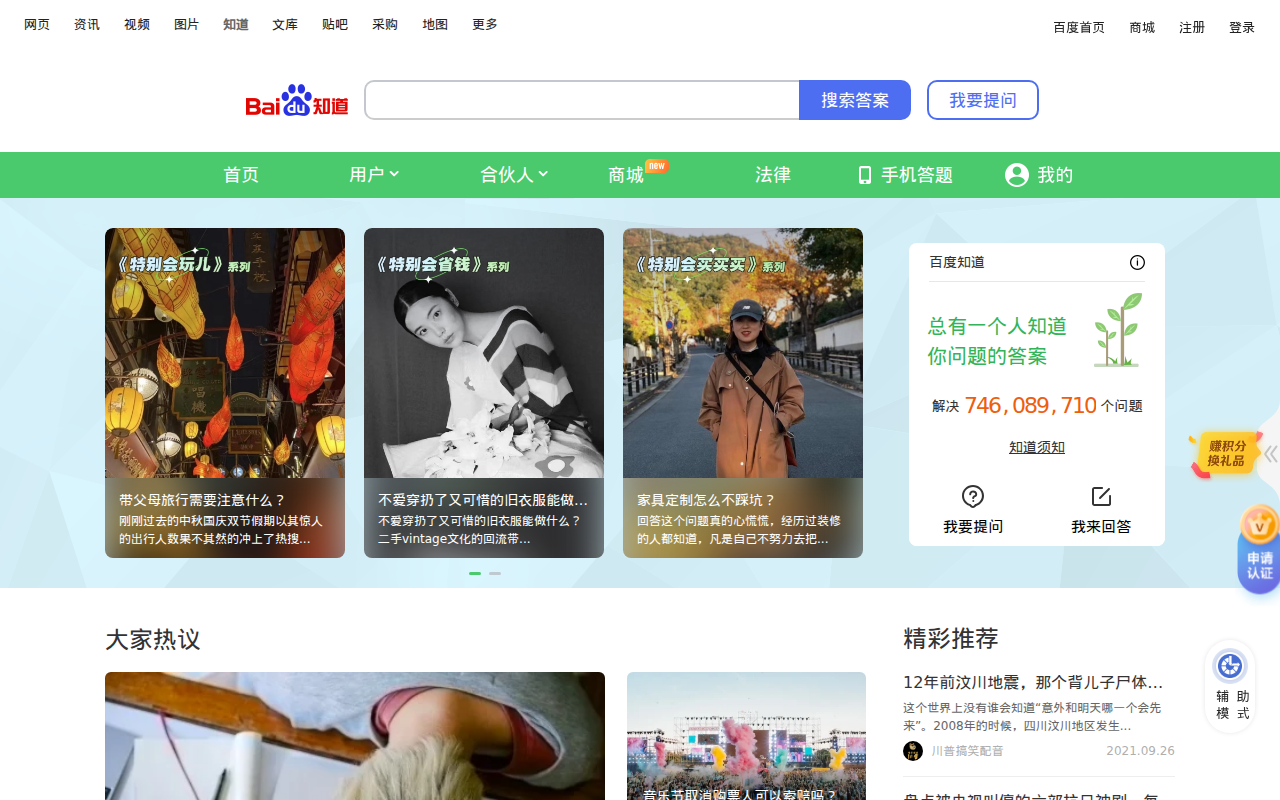Open the 用户 dropdown menu

coord(374,174)
